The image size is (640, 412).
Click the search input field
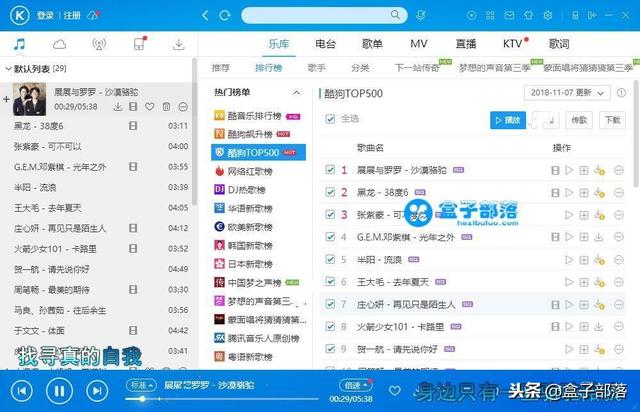coord(324,15)
